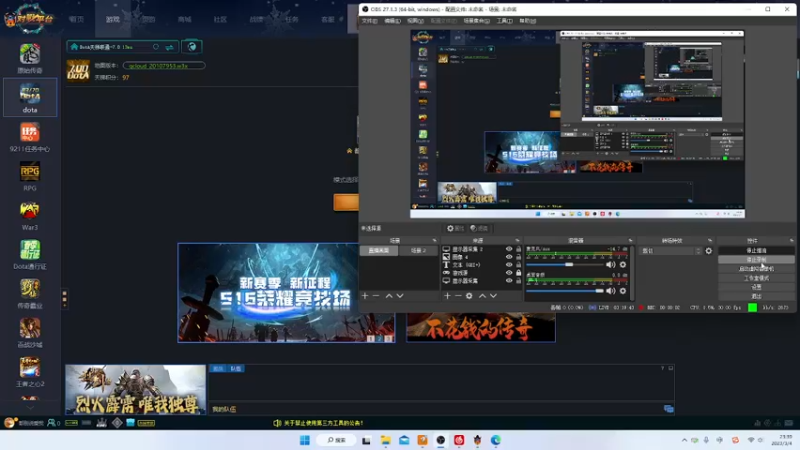Mute the first OBS mixer channel speaker icon
This screenshot has width=800, height=450.
tap(611, 264)
